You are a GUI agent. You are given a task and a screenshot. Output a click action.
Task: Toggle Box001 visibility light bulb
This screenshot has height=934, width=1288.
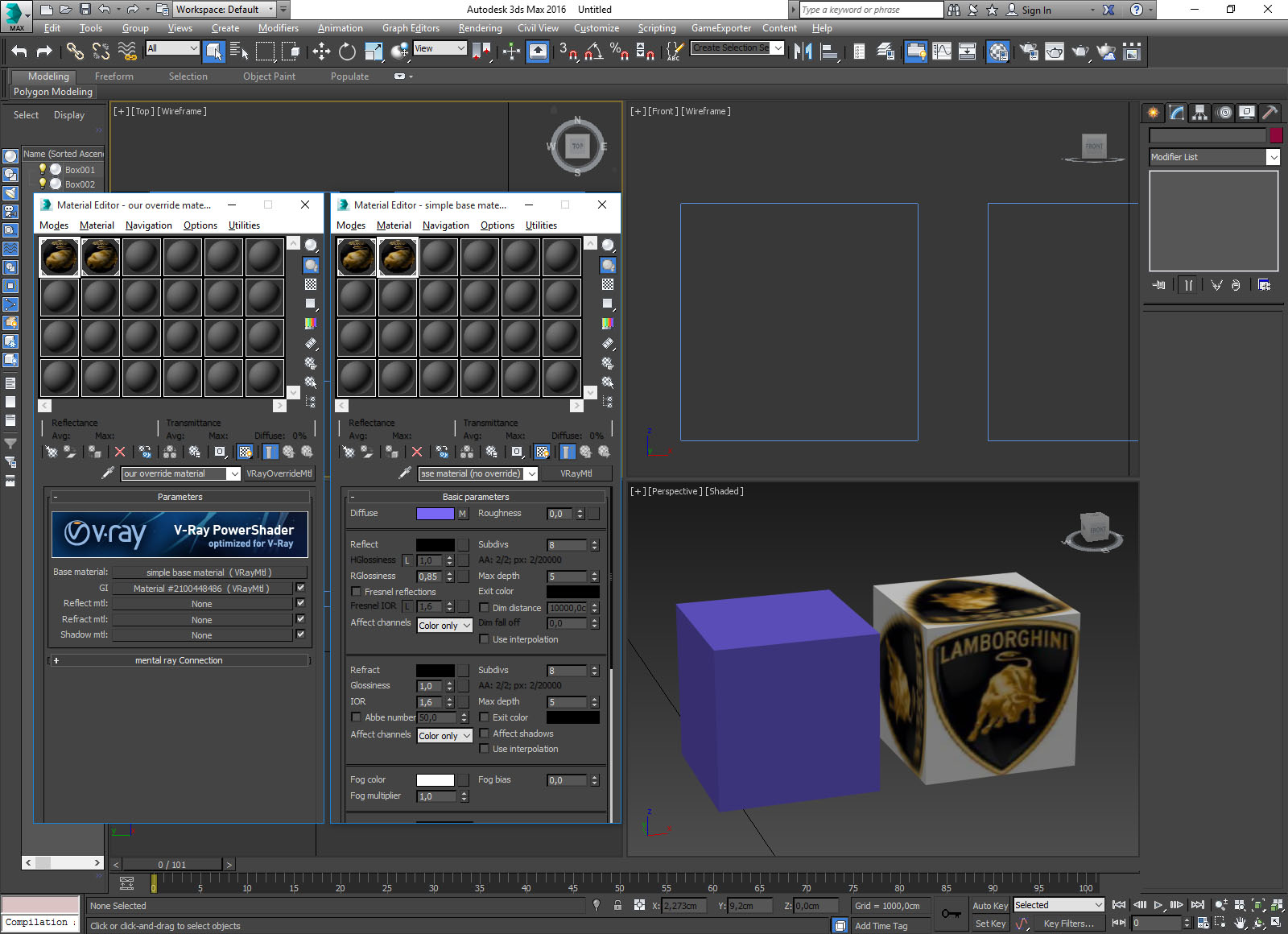click(x=43, y=169)
